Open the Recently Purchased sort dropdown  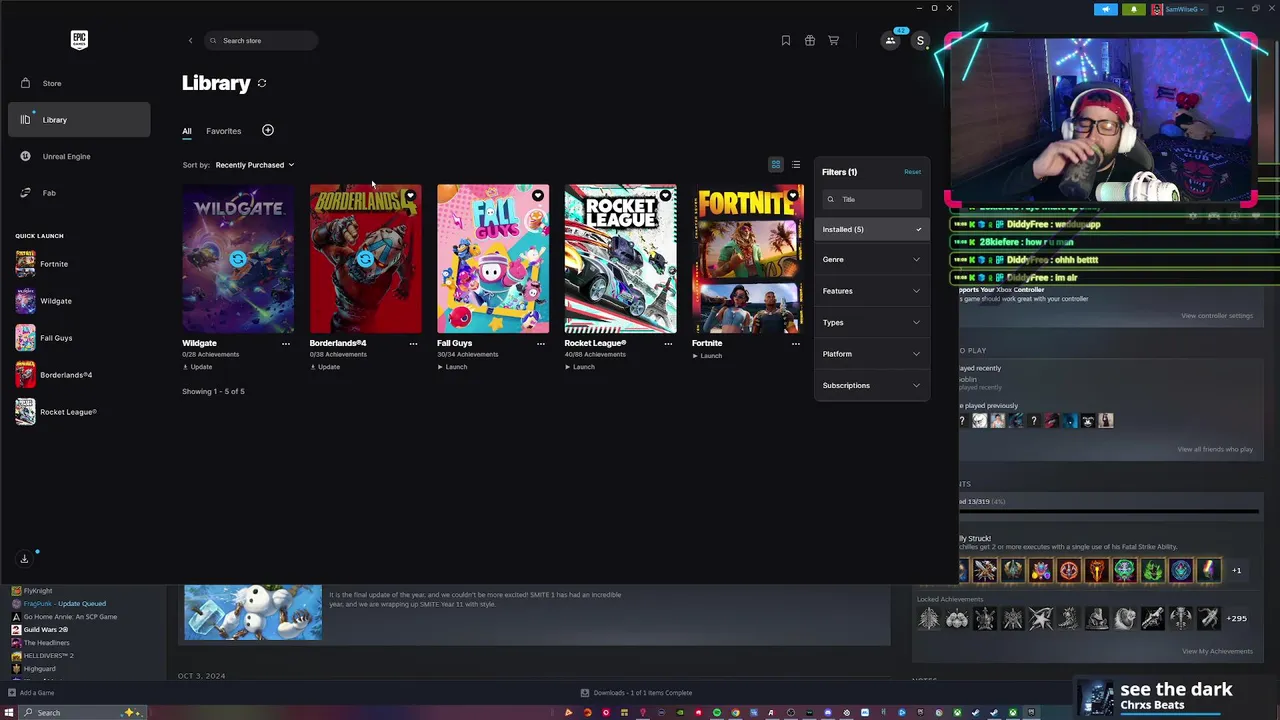(x=255, y=165)
